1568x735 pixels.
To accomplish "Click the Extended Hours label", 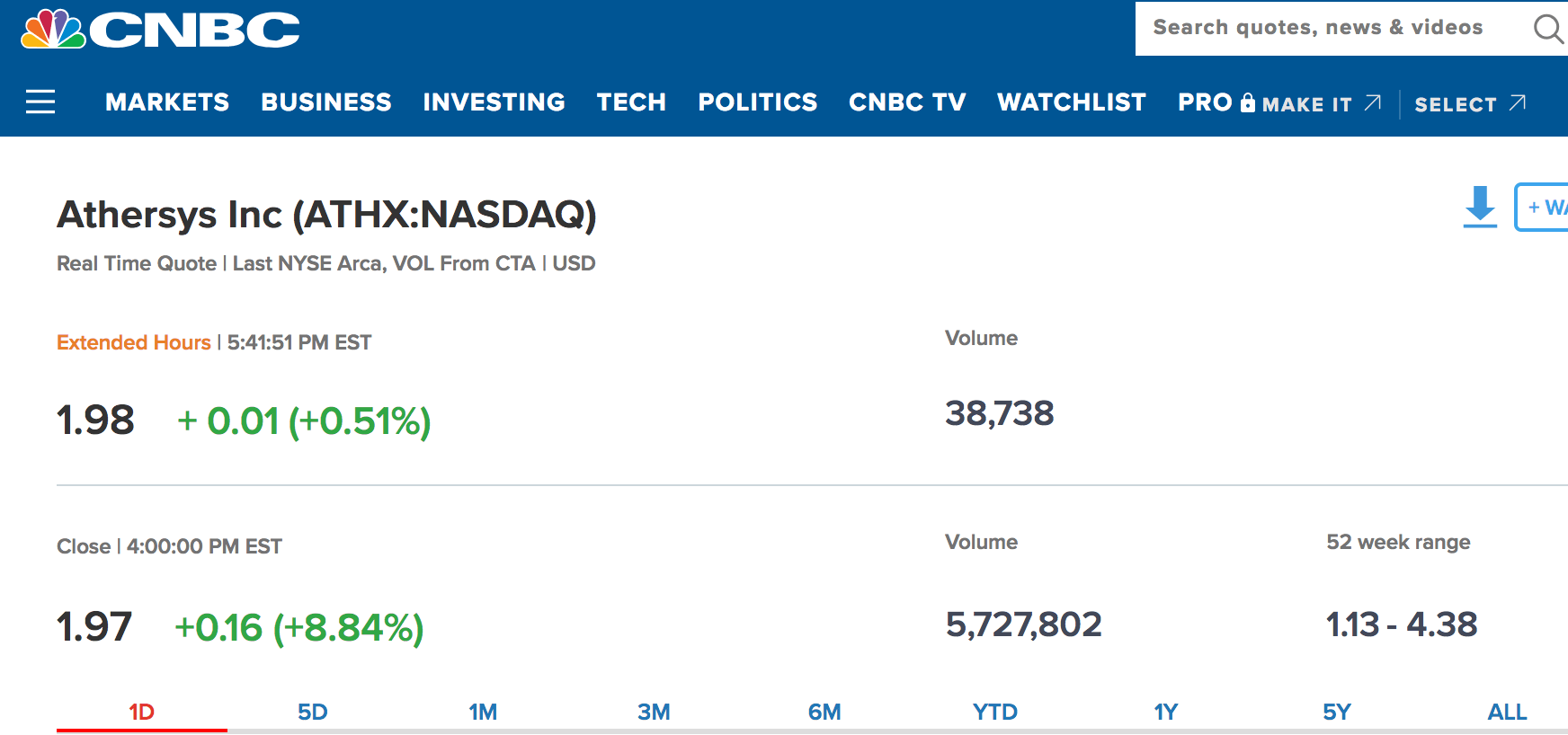I will click(x=133, y=342).
